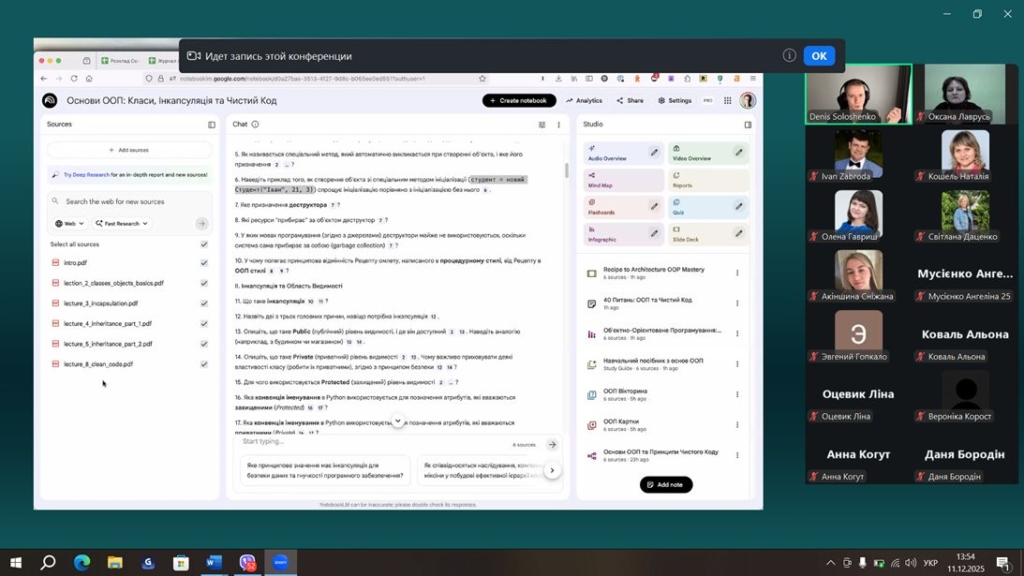Open the Analytics page

click(x=584, y=101)
